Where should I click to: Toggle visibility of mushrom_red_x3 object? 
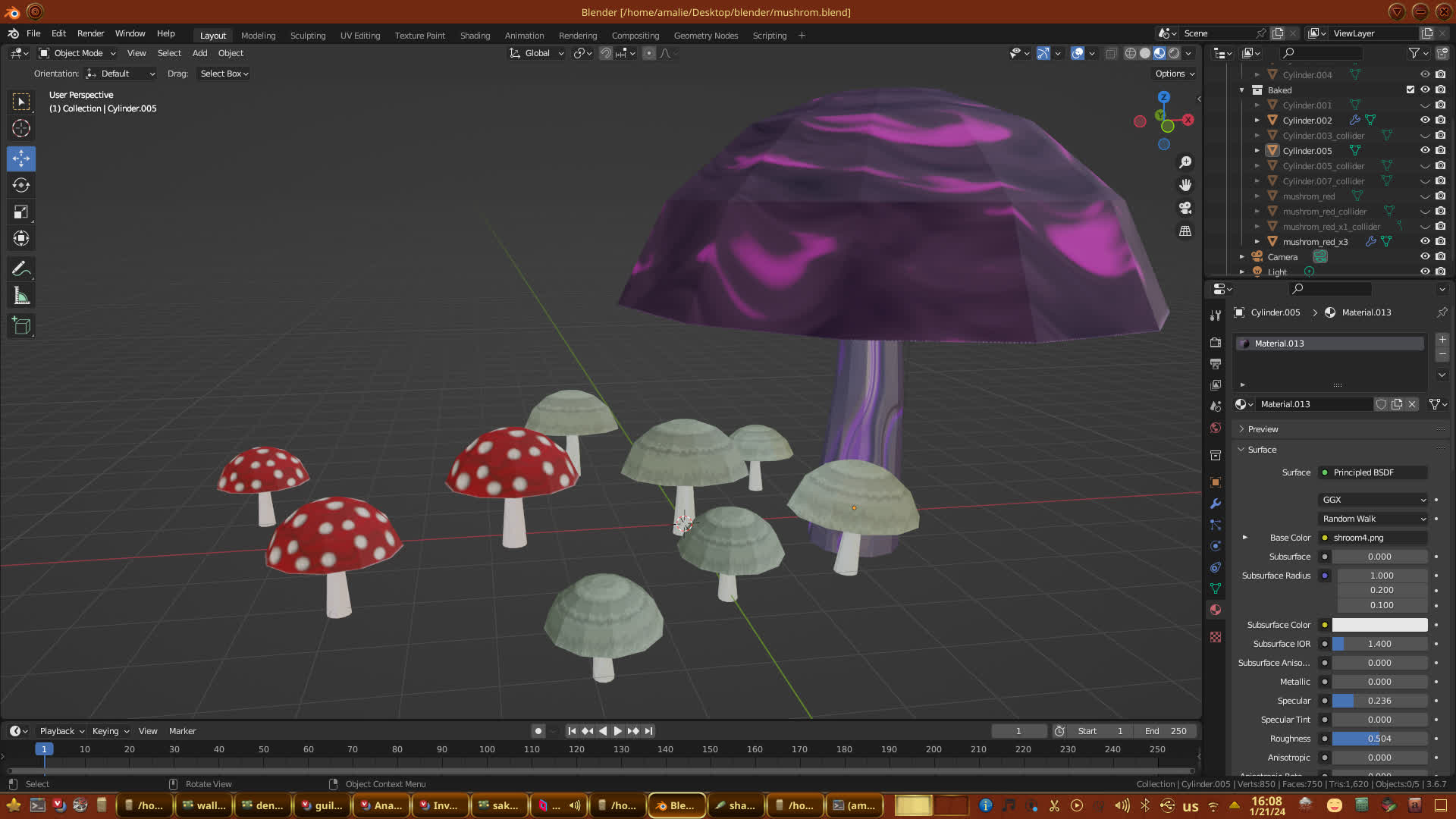(1425, 241)
